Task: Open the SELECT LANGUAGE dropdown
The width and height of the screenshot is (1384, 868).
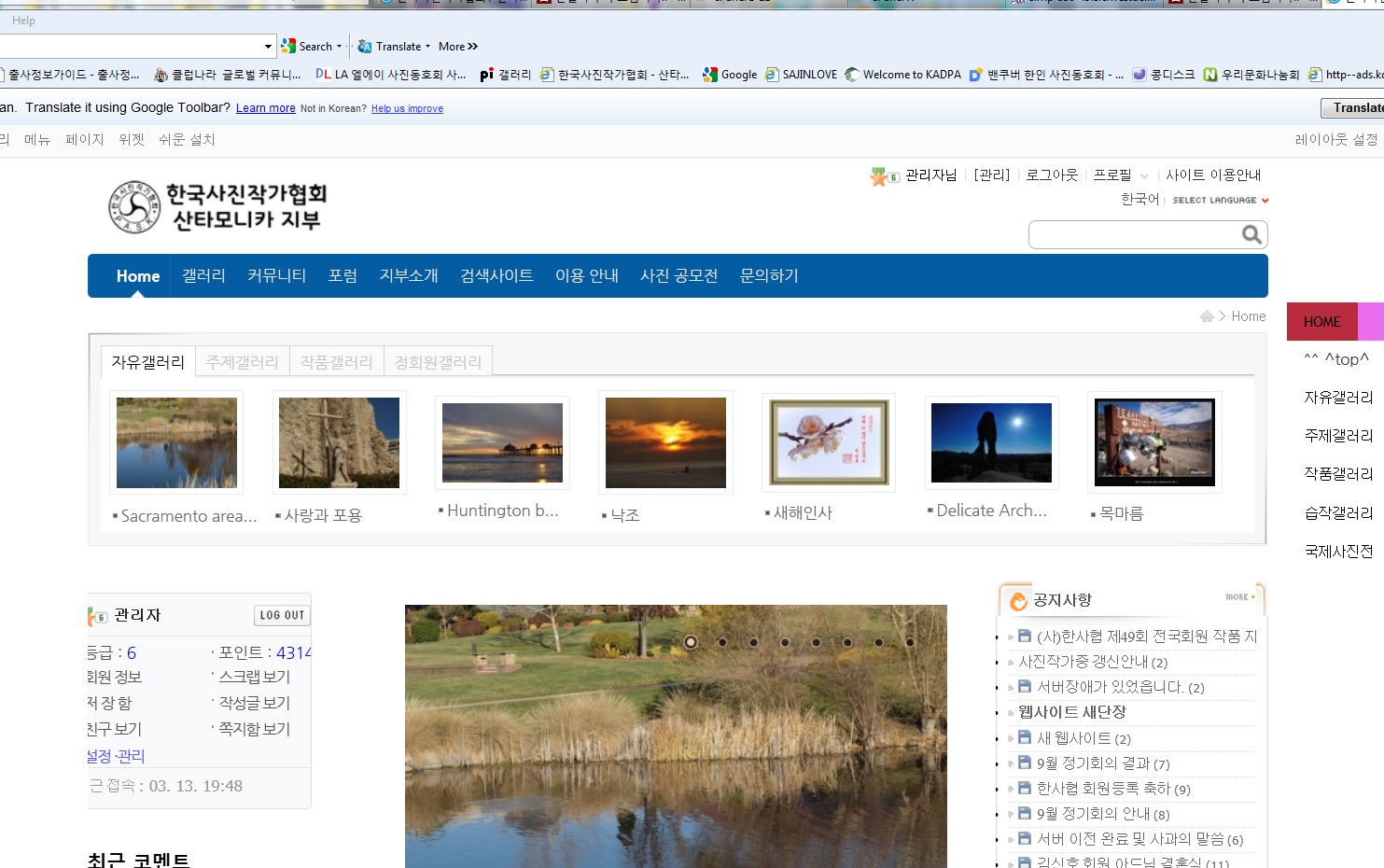Action: 1221,200
